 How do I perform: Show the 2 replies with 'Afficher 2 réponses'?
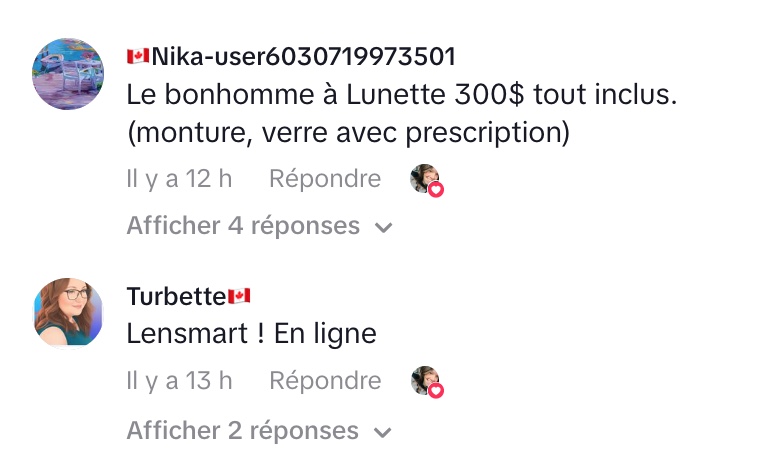coord(243,431)
